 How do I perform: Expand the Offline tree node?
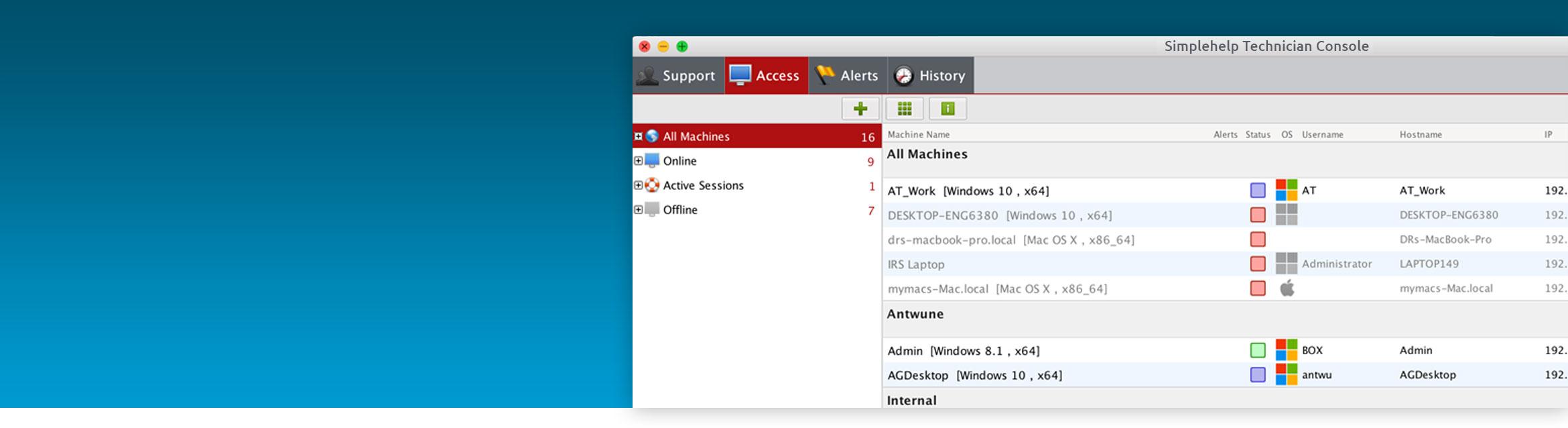[x=639, y=209]
